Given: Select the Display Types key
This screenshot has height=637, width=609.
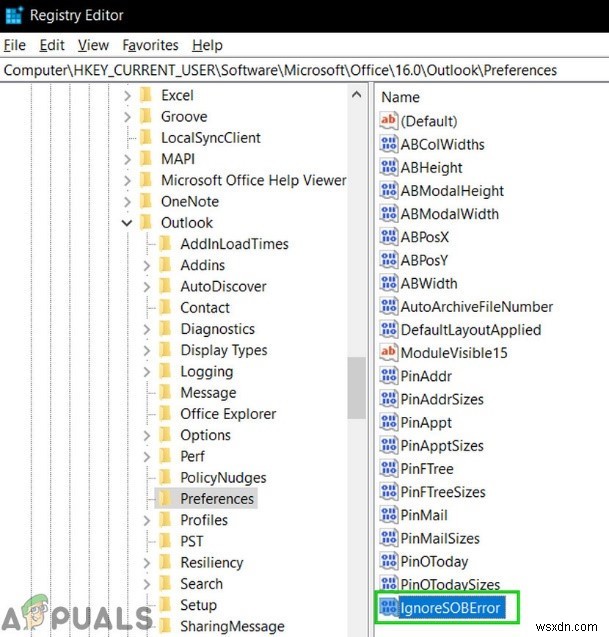Looking at the screenshot, I should pos(224,350).
